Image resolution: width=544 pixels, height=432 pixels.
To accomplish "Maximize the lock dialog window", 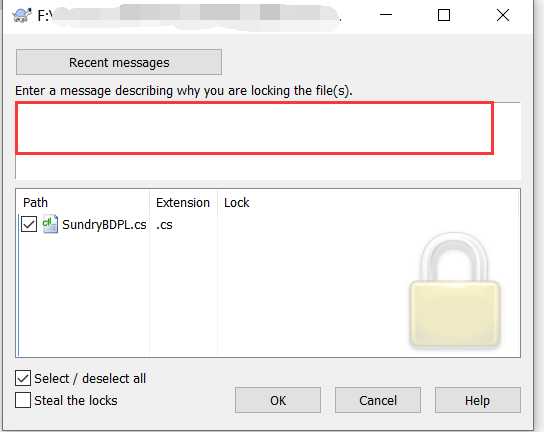I will click(x=444, y=15).
